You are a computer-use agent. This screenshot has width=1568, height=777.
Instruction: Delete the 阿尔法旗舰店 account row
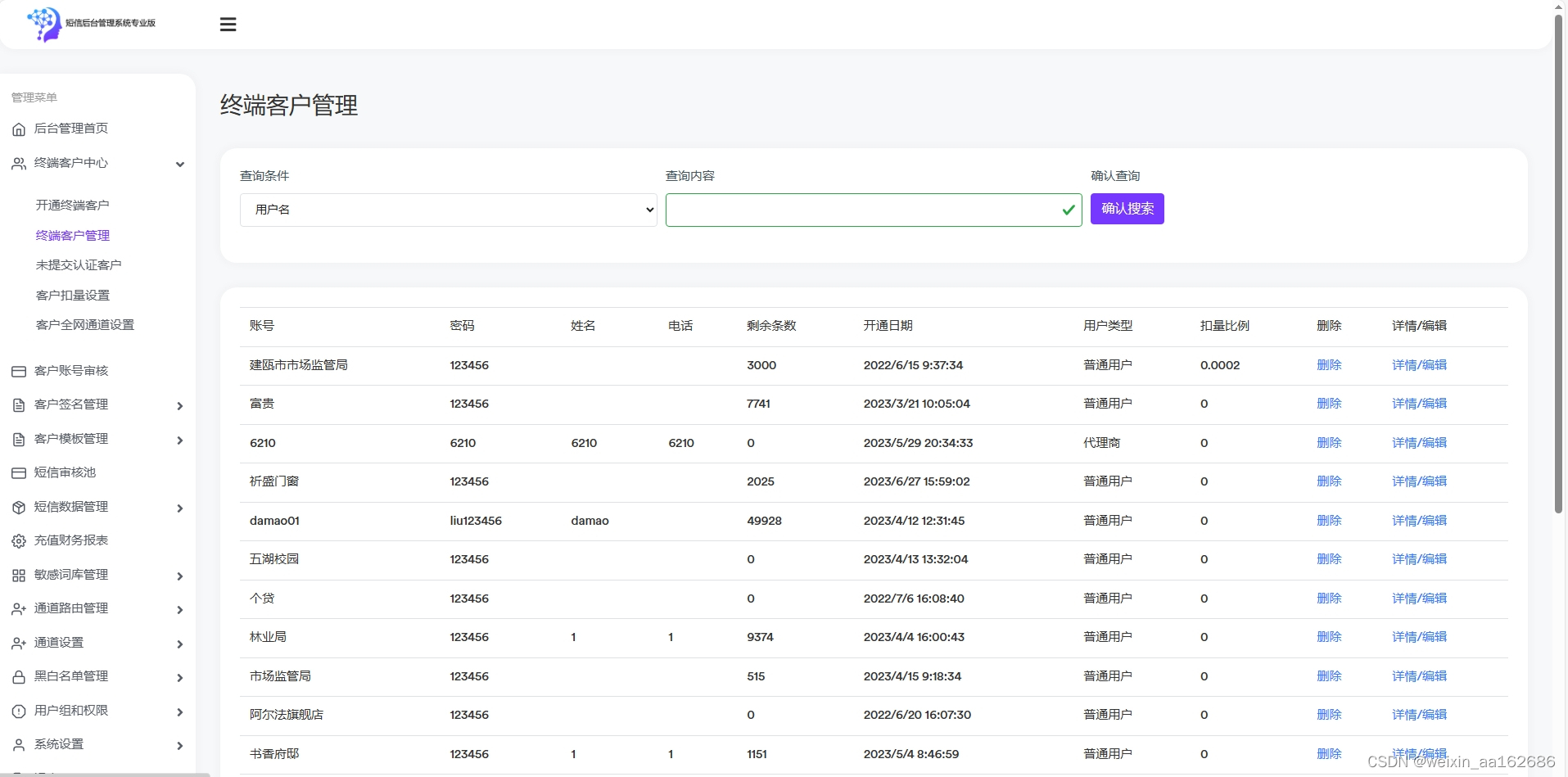[1329, 715]
